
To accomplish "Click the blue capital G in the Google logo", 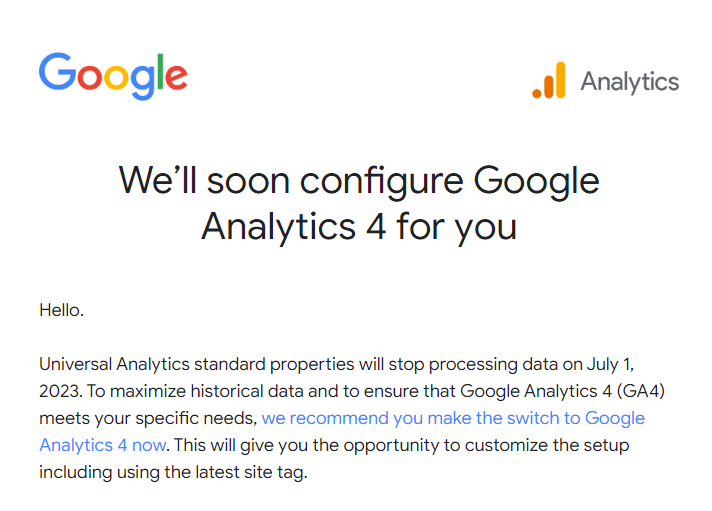I will pyautogui.click(x=57, y=73).
